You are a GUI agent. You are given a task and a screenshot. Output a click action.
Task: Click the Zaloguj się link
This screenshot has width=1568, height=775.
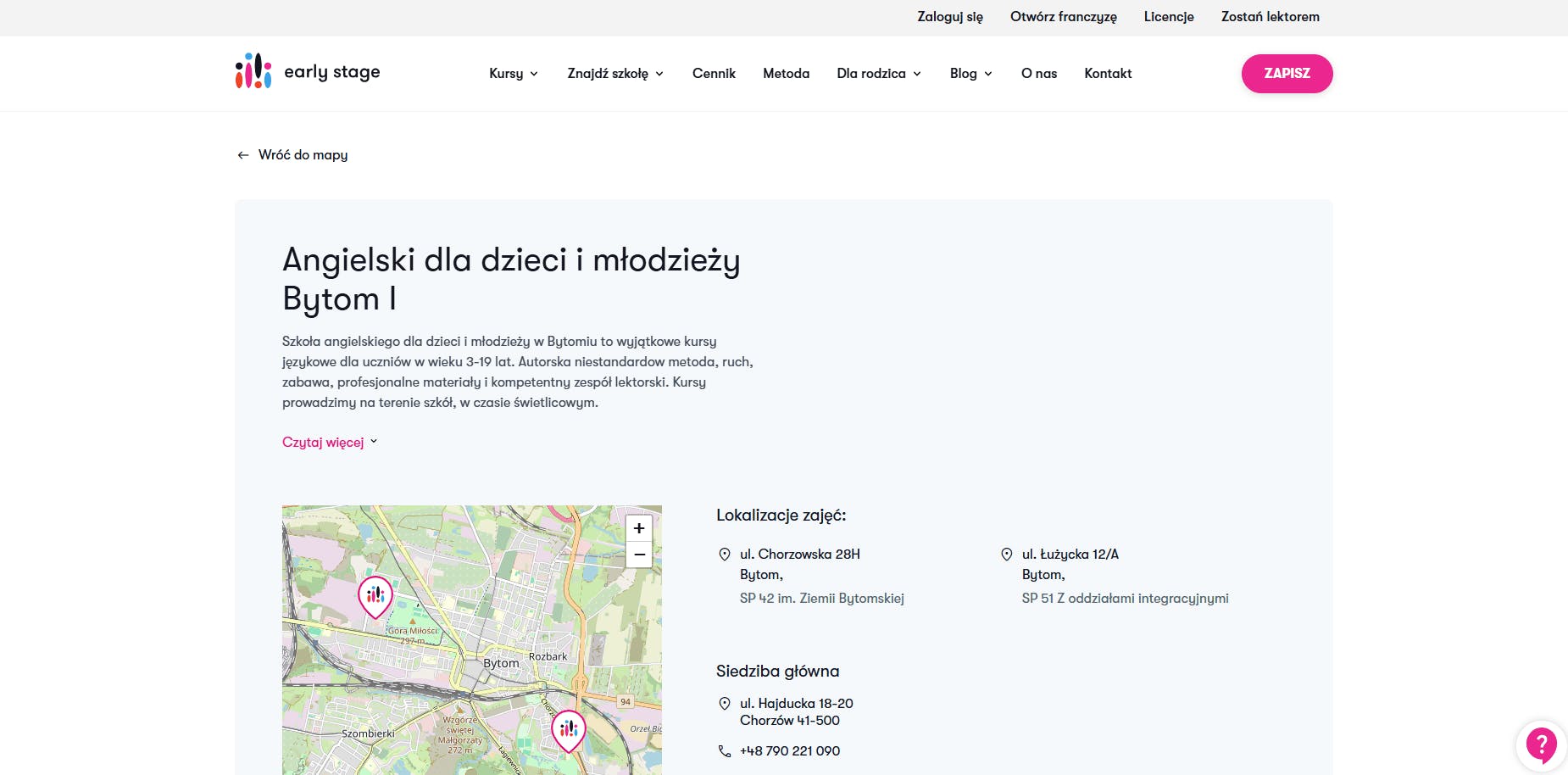[x=950, y=17]
